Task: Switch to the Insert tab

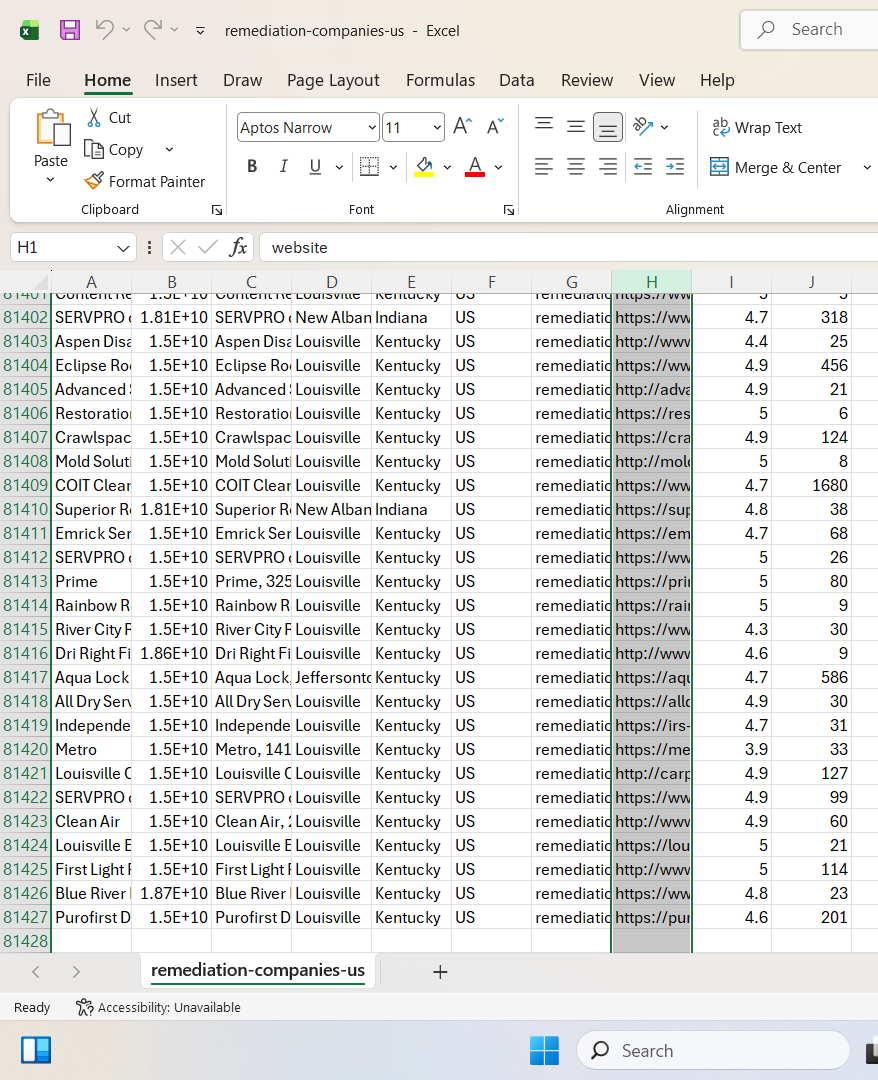Action: tap(176, 80)
